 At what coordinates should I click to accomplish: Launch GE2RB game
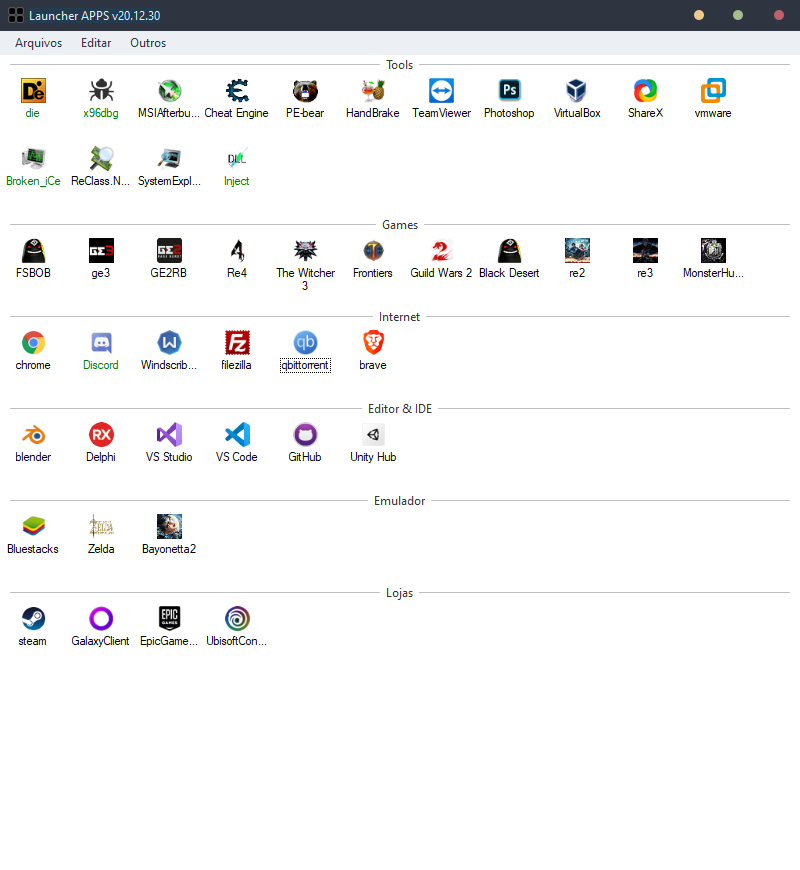[x=169, y=250]
